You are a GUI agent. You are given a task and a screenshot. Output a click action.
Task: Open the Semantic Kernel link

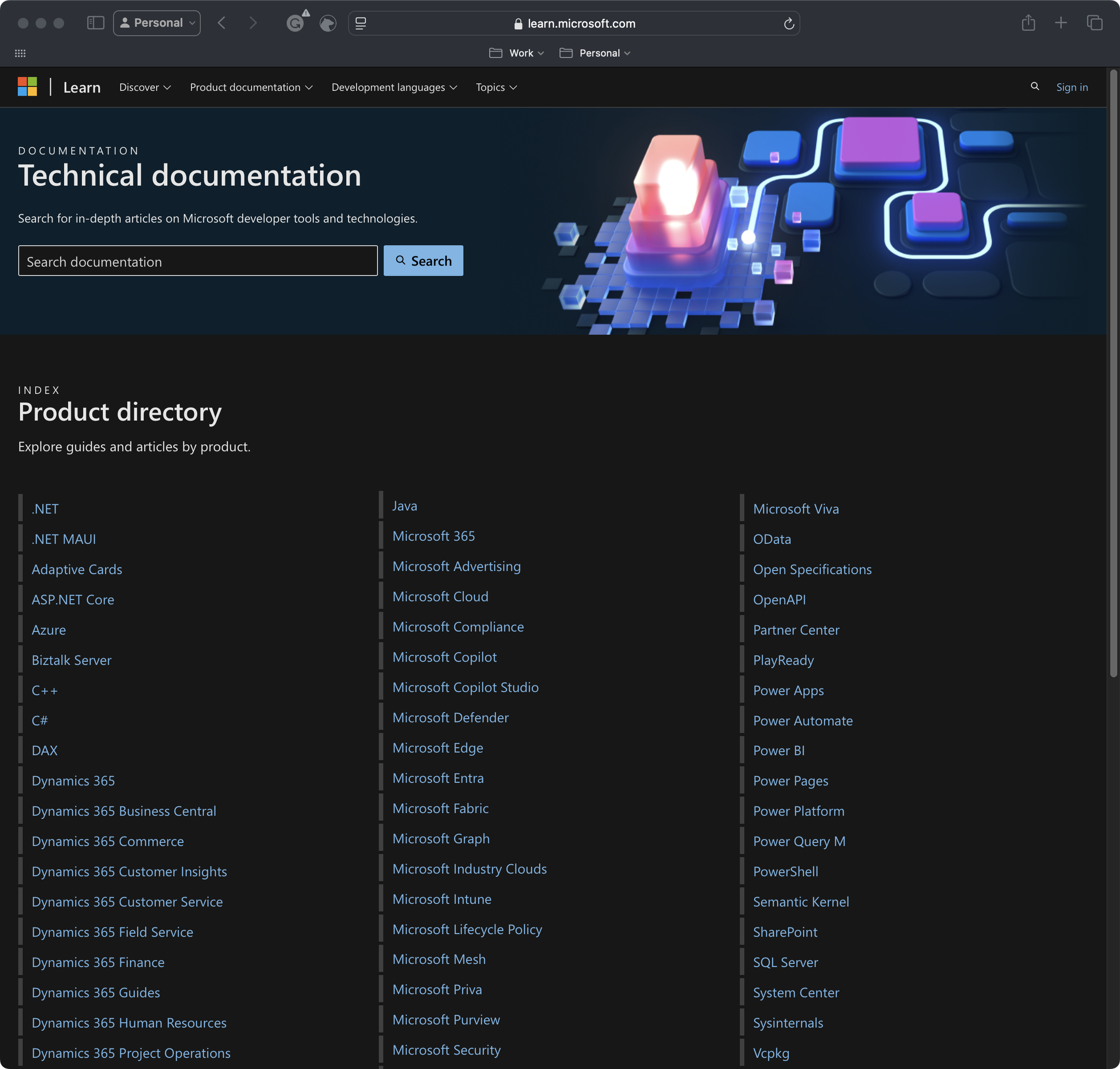(x=801, y=902)
